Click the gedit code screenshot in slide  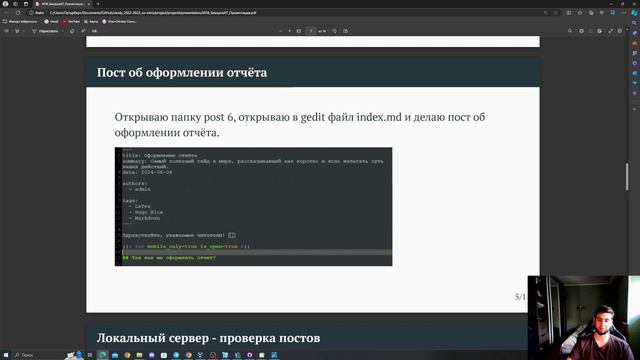pyautogui.click(x=253, y=207)
